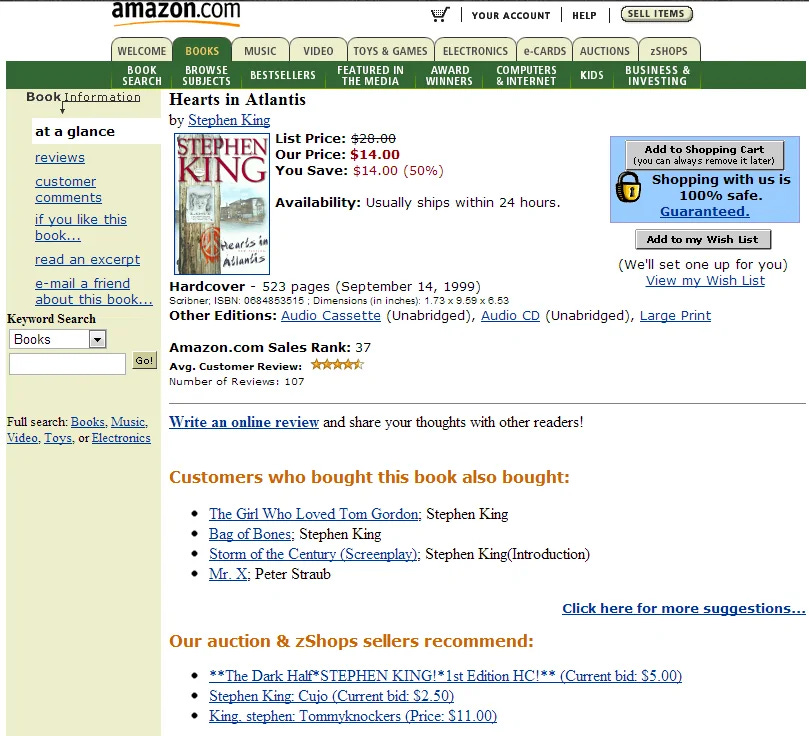Open the zShops tab
This screenshot has width=809, height=736.
[x=669, y=51]
